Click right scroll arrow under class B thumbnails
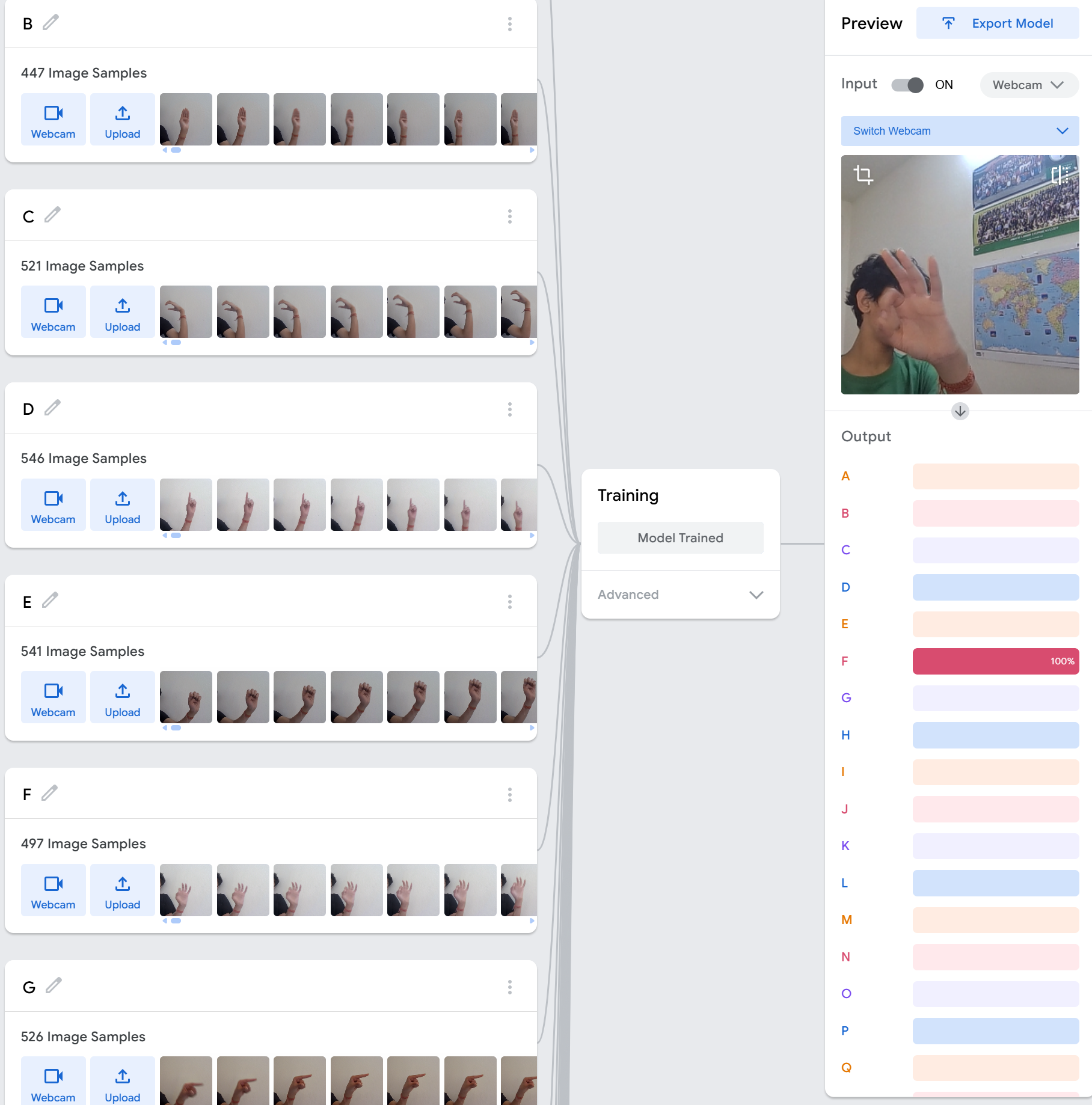This screenshot has width=1092, height=1105. (532, 150)
